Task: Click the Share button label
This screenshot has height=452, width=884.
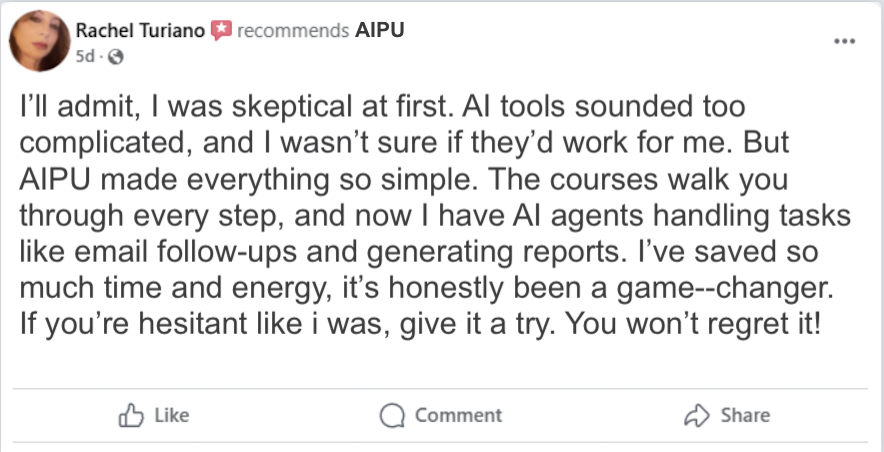Action: [x=745, y=416]
